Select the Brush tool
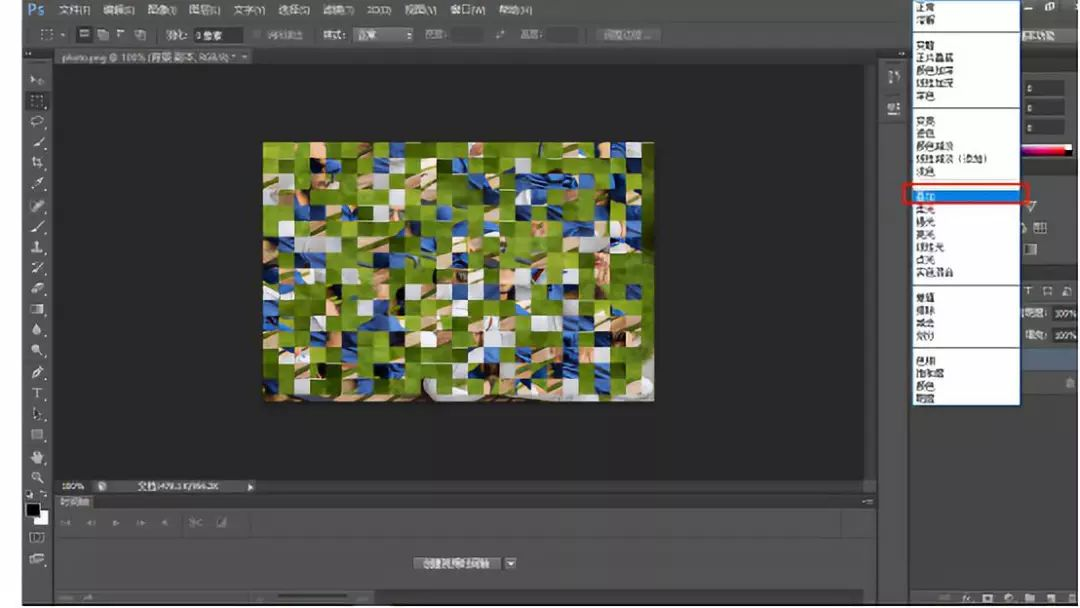The height and width of the screenshot is (608, 1080). pos(37,226)
